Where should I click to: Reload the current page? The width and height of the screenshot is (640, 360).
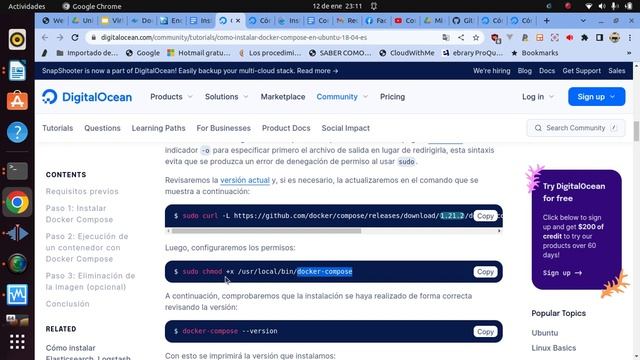pos(75,38)
